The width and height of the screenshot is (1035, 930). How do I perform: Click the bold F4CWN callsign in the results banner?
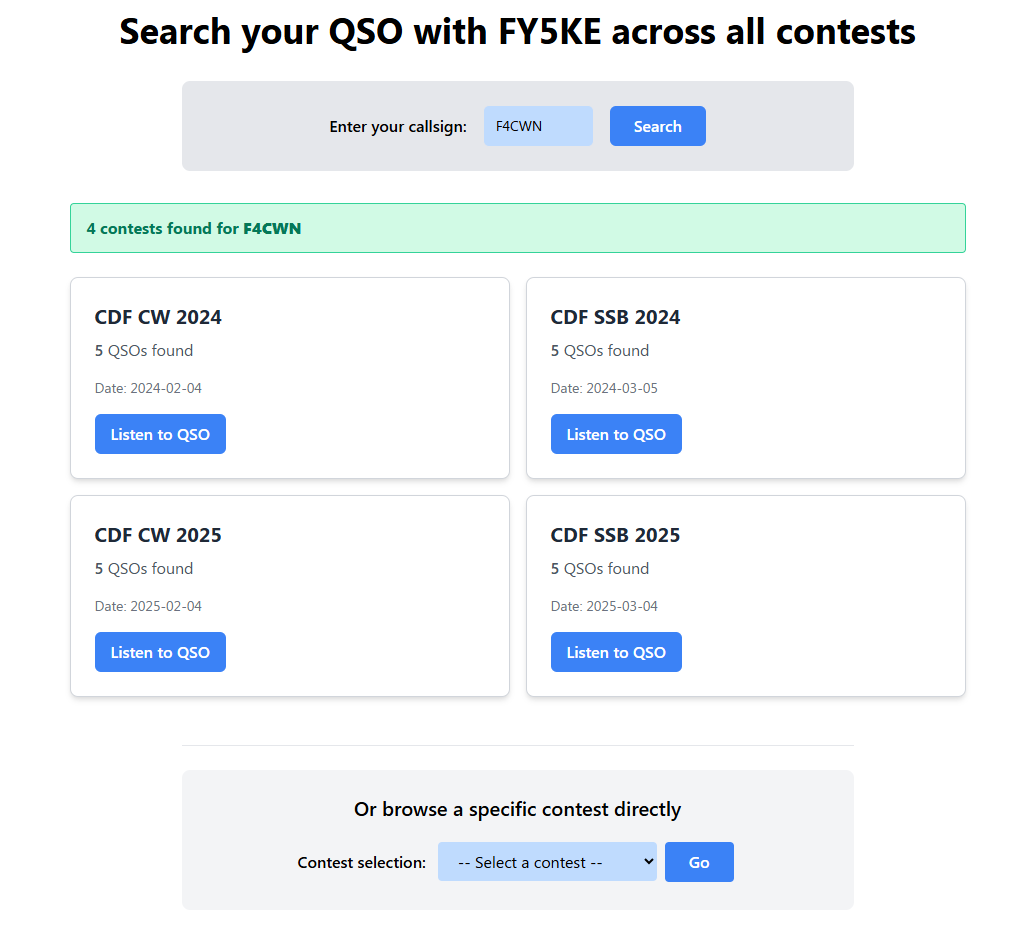pos(272,229)
